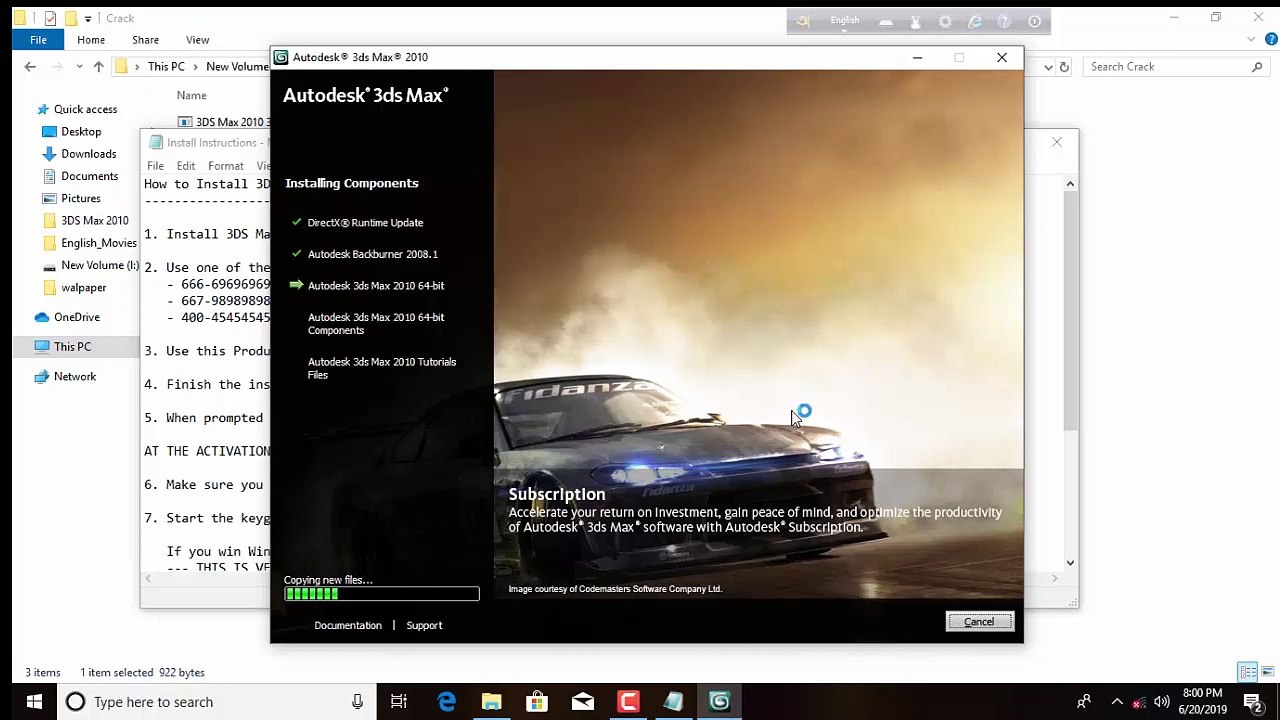Select Pictures in the navigation pane

81,199
